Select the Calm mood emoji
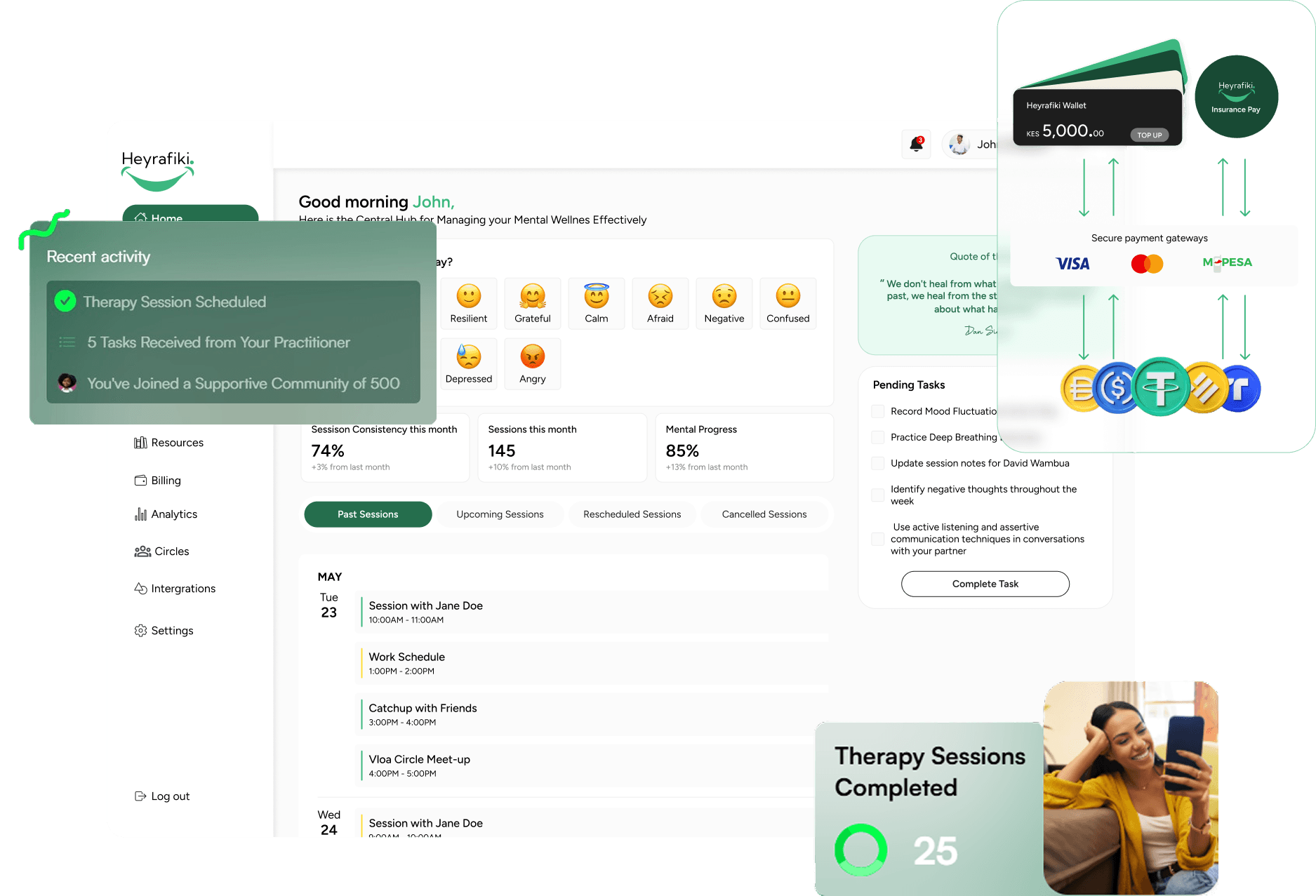The height and width of the screenshot is (896, 1316). [597, 303]
